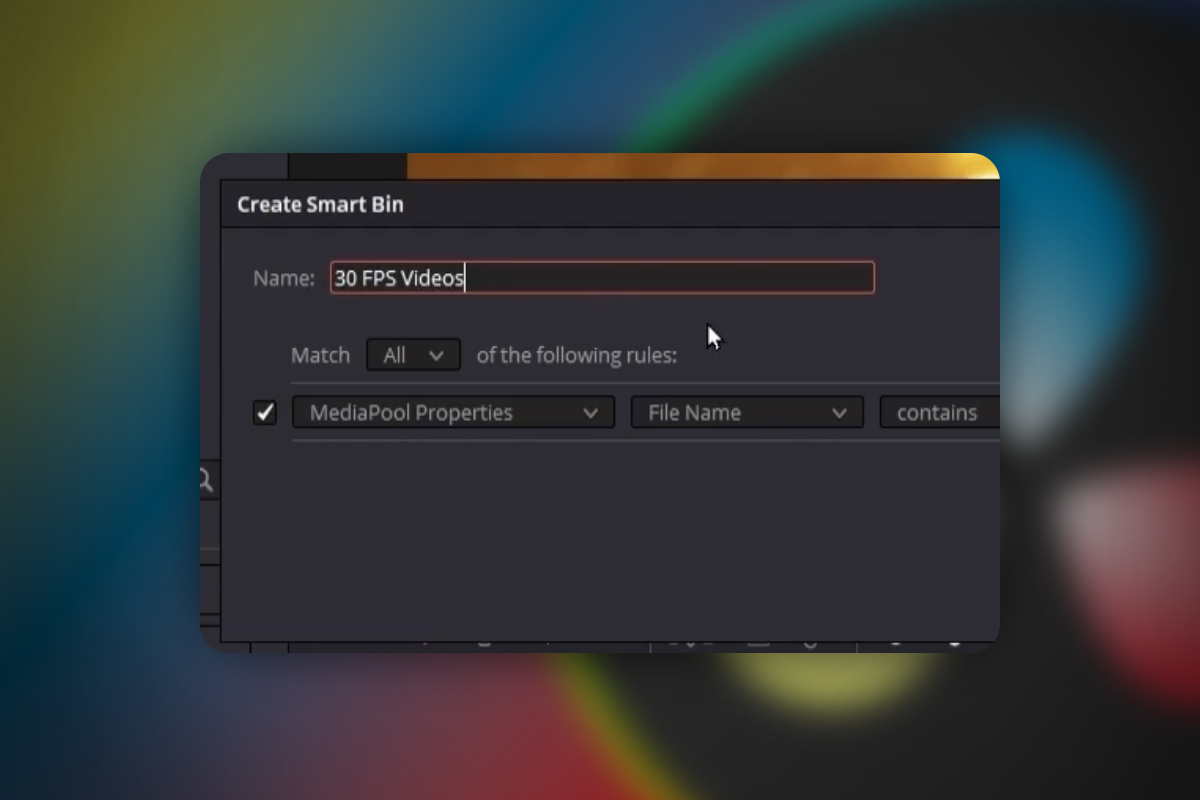Click the Create Smart Bin title text
The height and width of the screenshot is (800, 1200).
click(320, 205)
